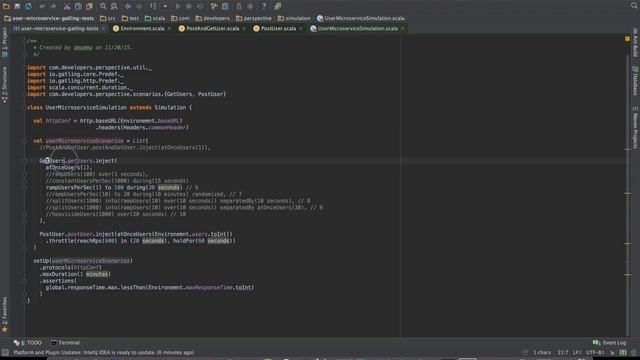The width and height of the screenshot is (640, 360).
Task: Click the UTF-8 encoding dropdown
Action: click(595, 352)
